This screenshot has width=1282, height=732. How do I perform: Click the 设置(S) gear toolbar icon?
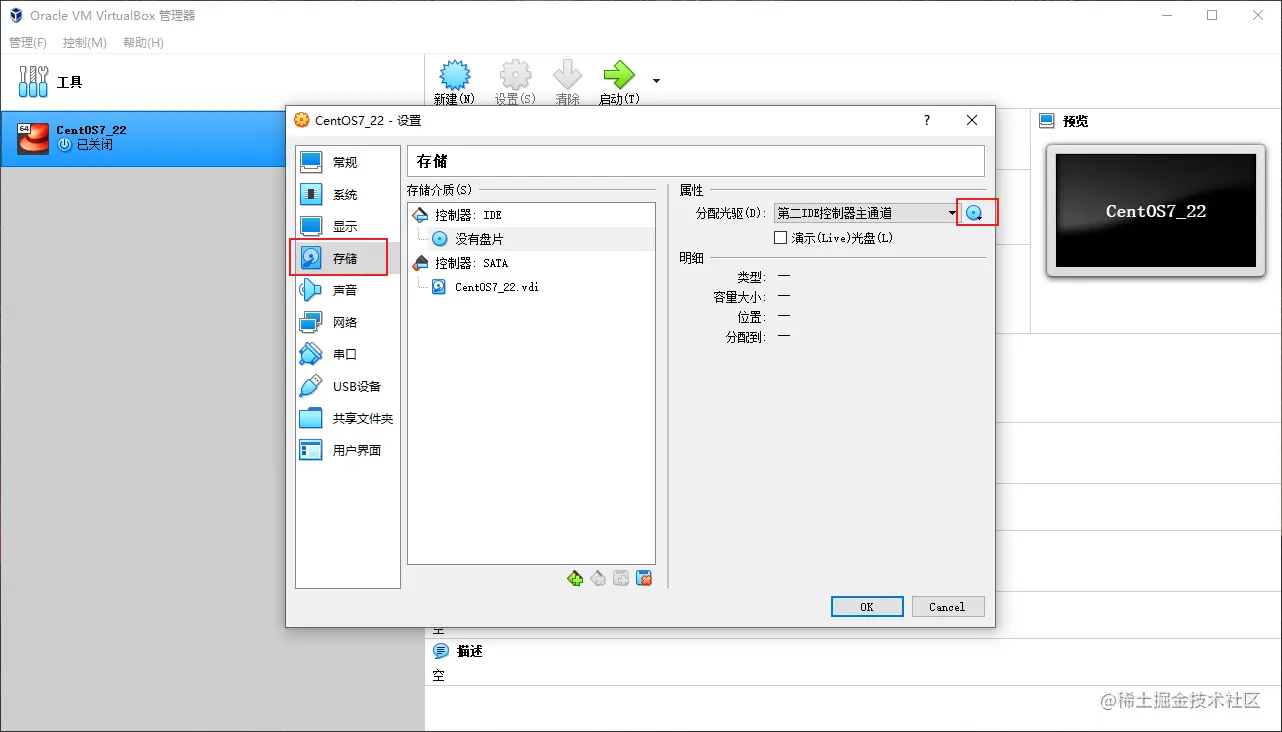(x=515, y=75)
